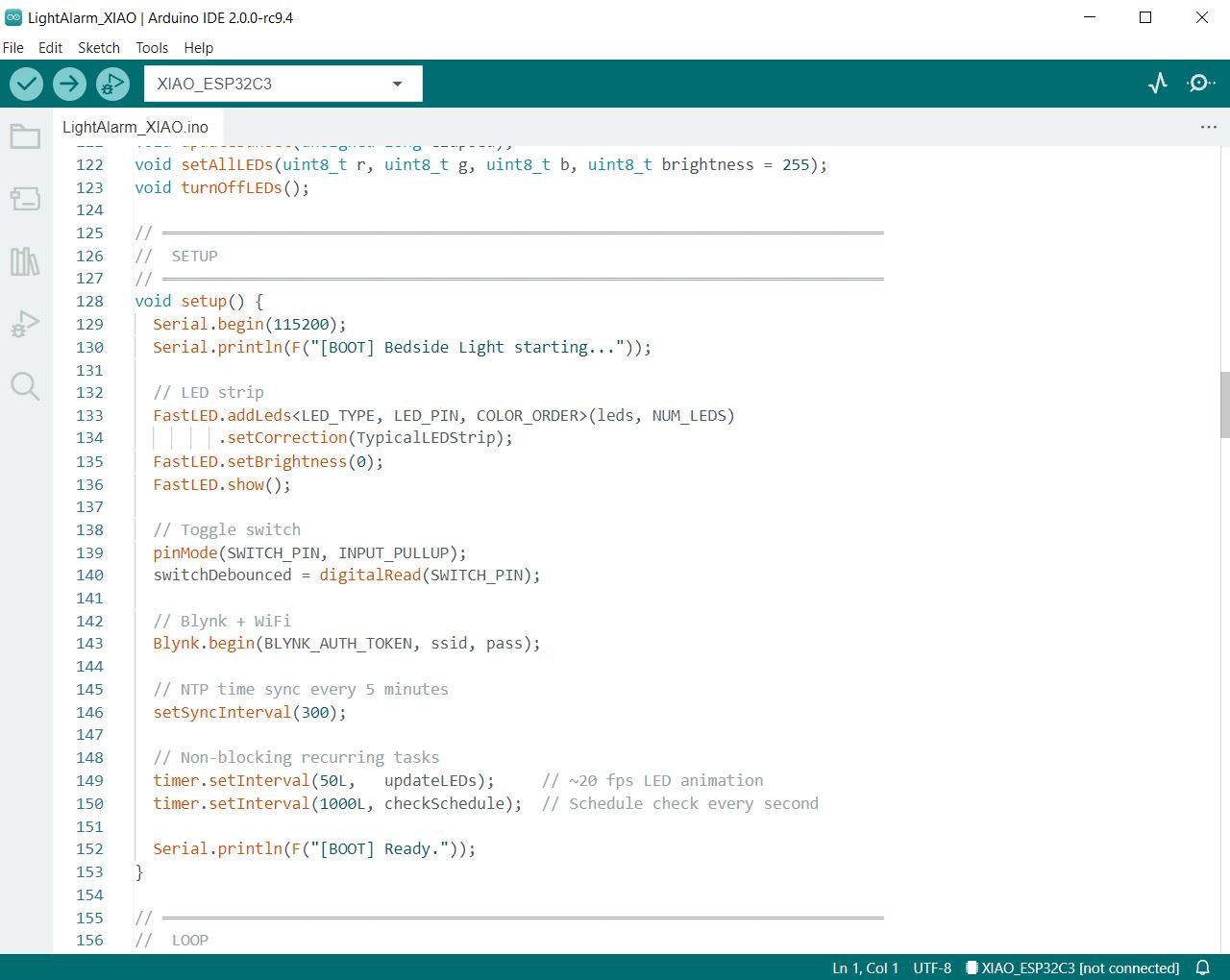
Task: Start debugging with the debug play icon
Action: 112,84
